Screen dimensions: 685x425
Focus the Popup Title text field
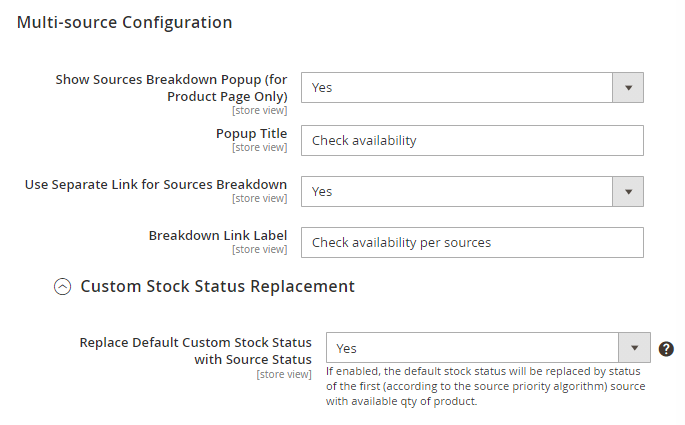click(x=471, y=140)
